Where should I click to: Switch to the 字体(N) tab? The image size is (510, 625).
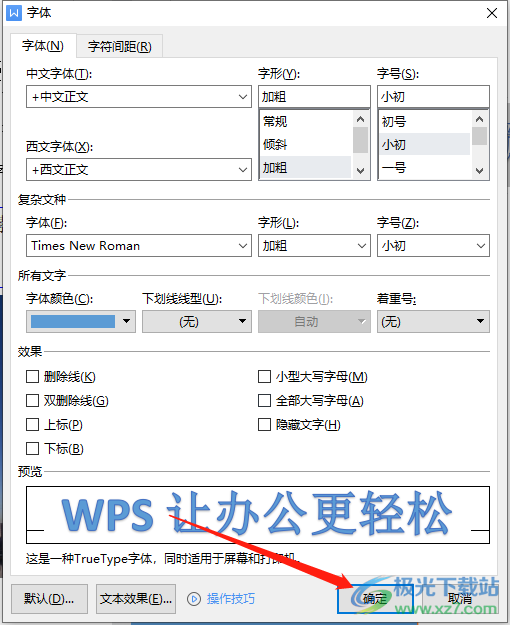pos(43,46)
